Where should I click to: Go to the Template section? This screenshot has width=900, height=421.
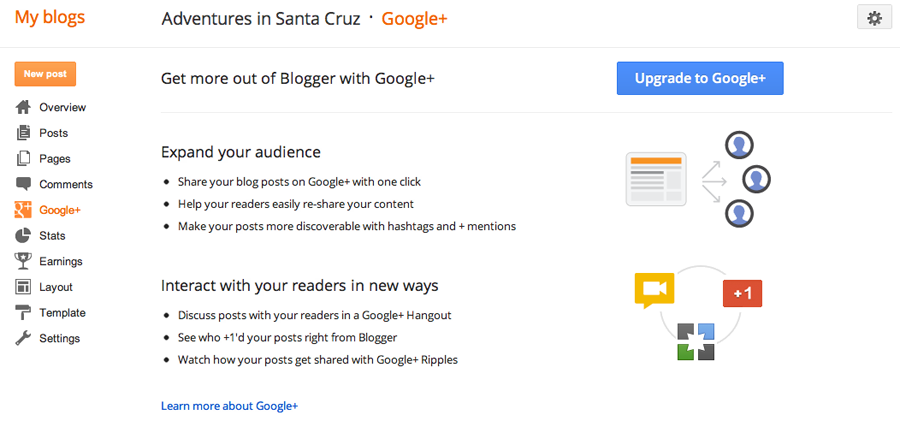point(62,313)
